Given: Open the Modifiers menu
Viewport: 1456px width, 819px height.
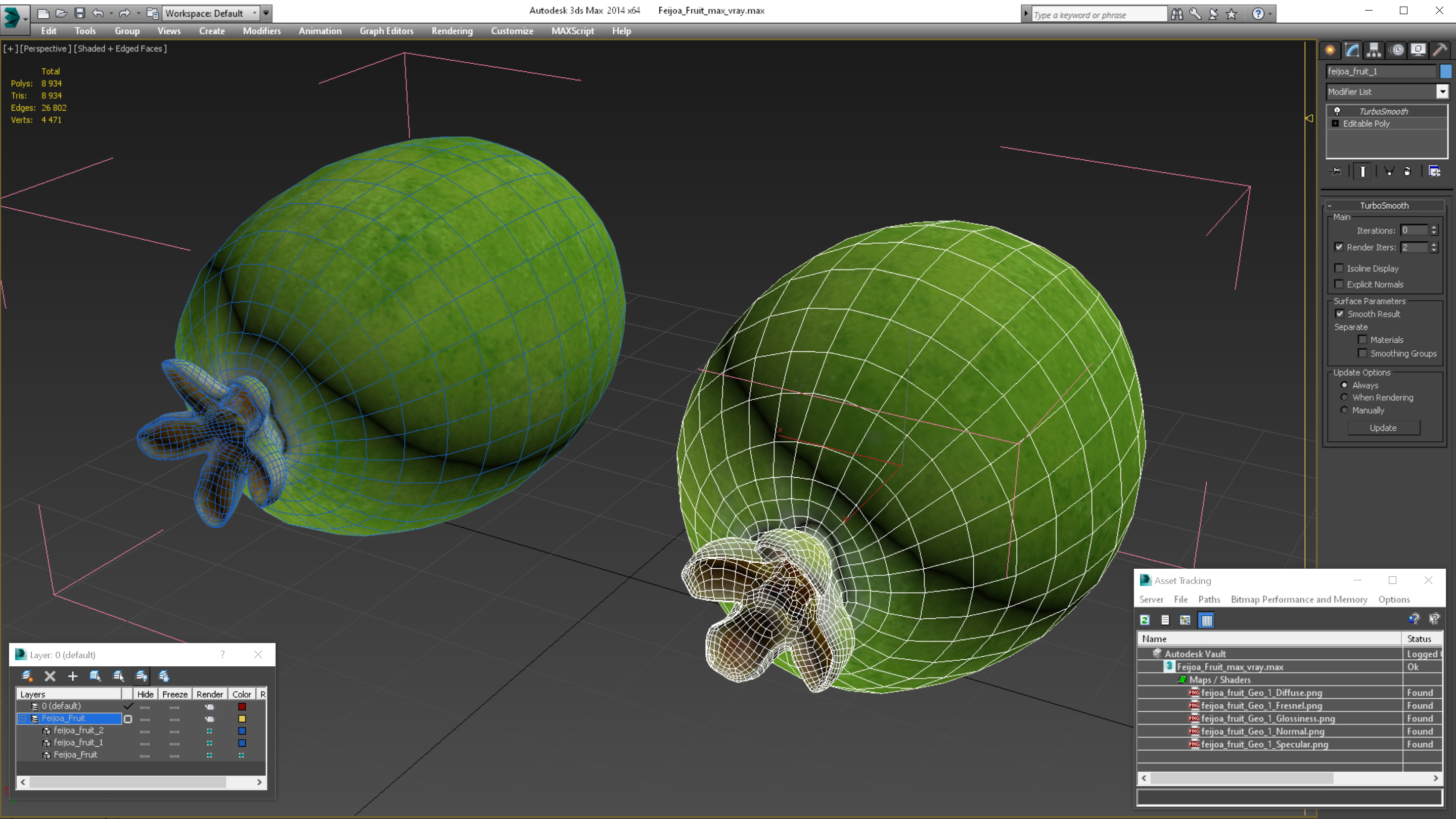Looking at the screenshot, I should click(262, 31).
